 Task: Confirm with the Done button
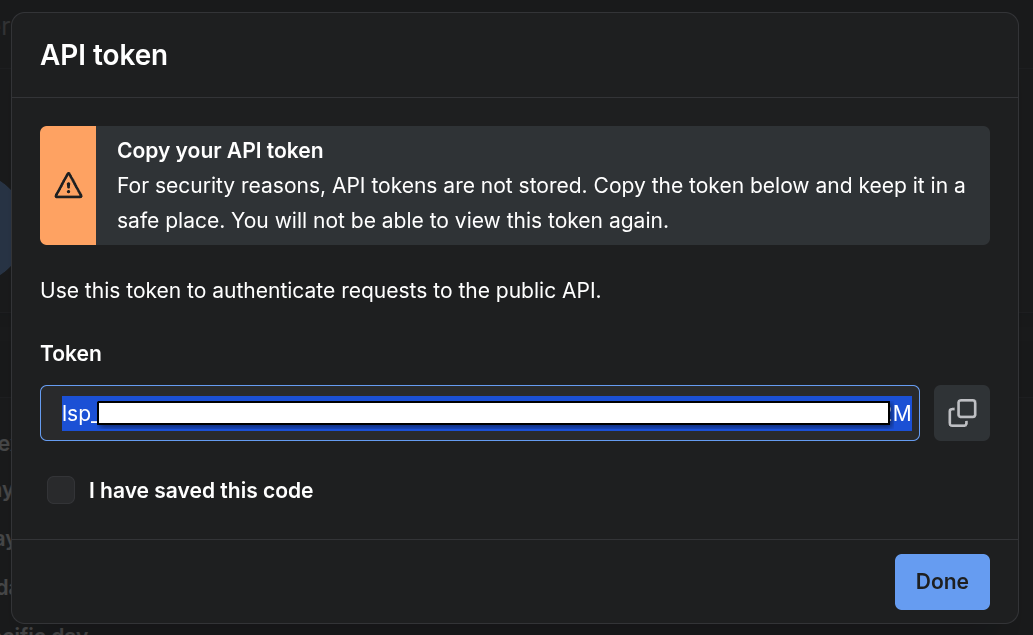942,582
